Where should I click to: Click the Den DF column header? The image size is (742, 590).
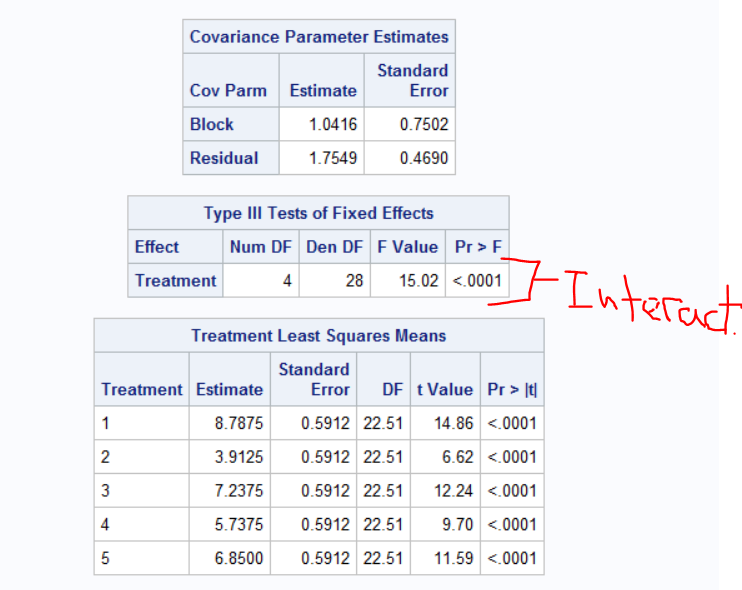(335, 247)
